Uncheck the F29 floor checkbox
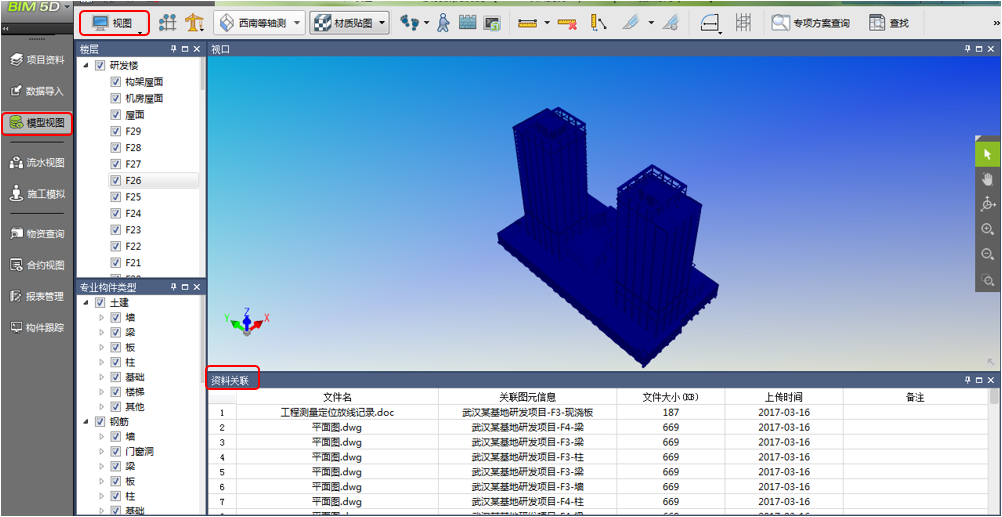Screen dimensions: 1002x517 pyautogui.click(x=116, y=131)
